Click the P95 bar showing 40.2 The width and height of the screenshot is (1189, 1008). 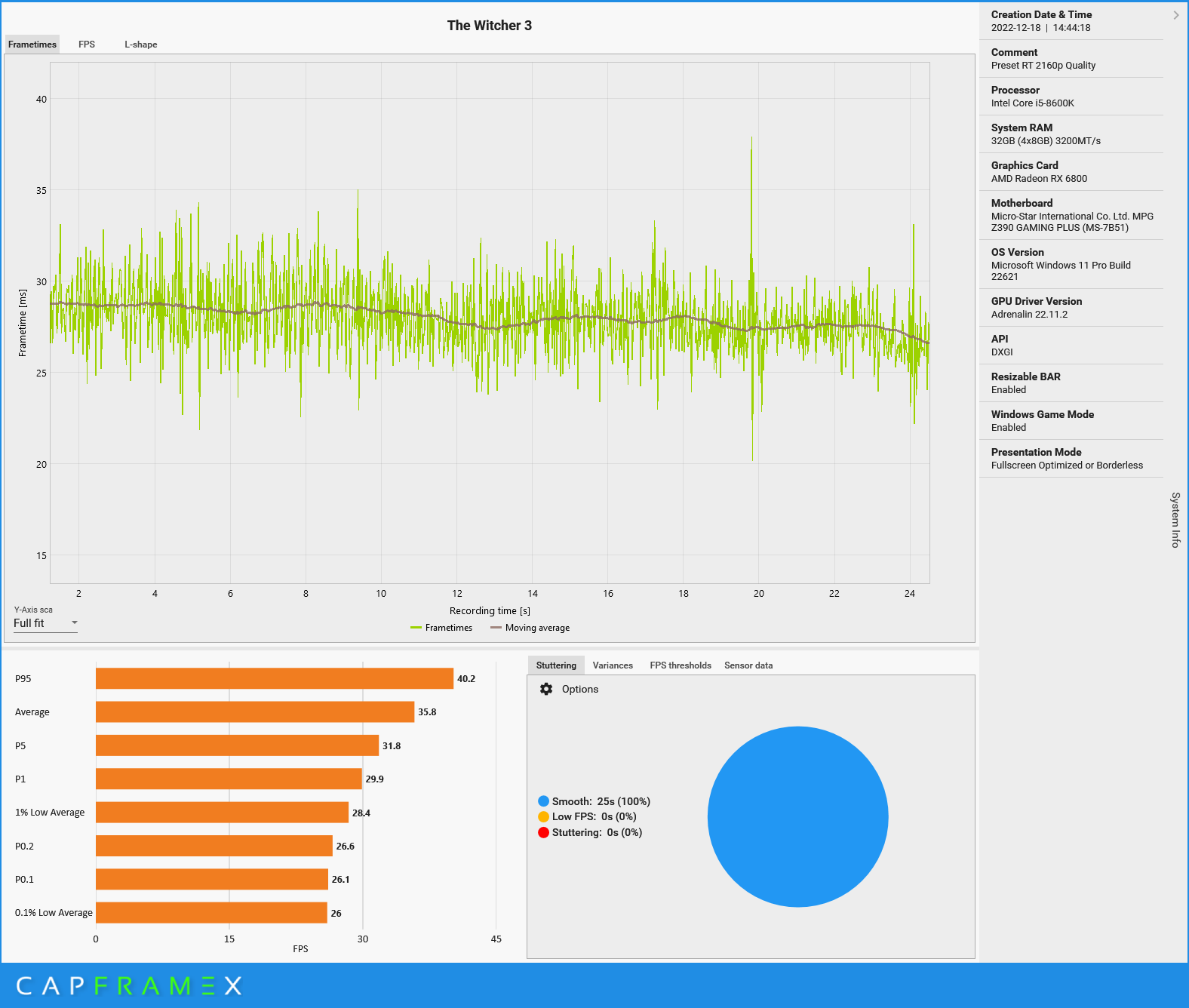275,678
